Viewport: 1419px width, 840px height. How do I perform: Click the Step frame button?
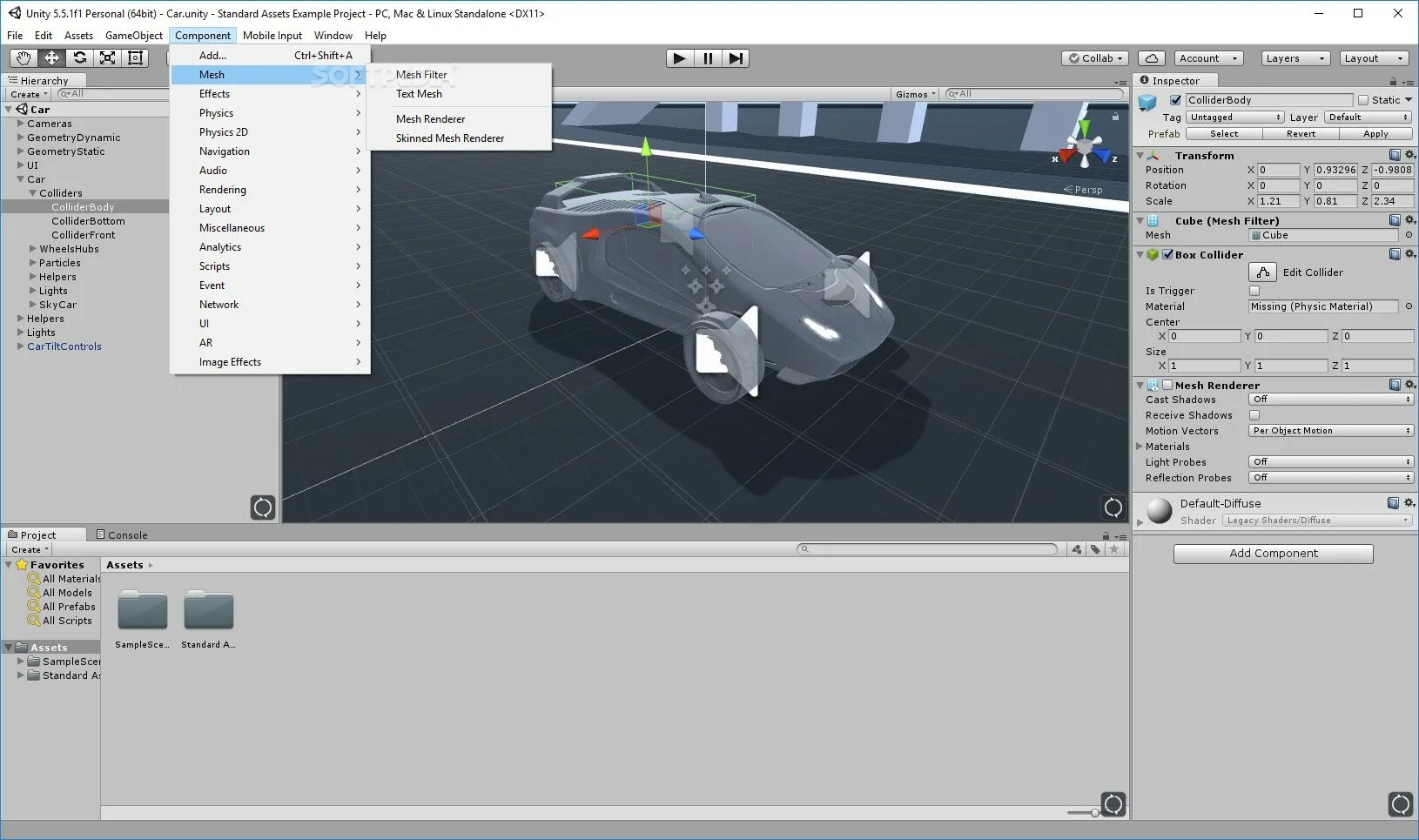tap(736, 58)
